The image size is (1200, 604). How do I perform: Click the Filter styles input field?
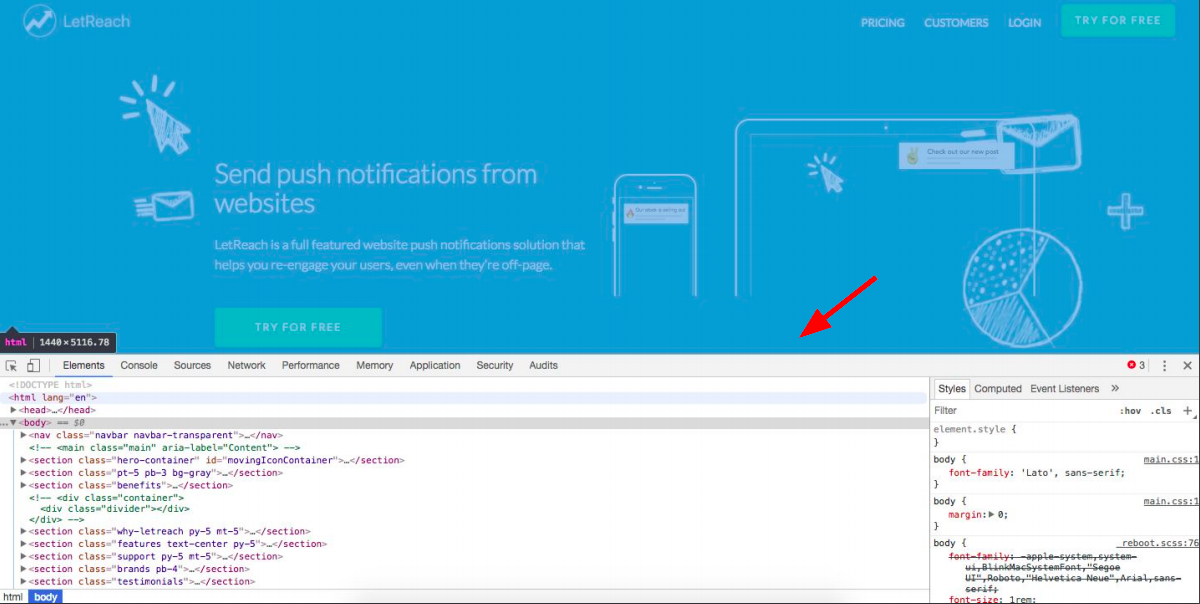pos(1020,411)
